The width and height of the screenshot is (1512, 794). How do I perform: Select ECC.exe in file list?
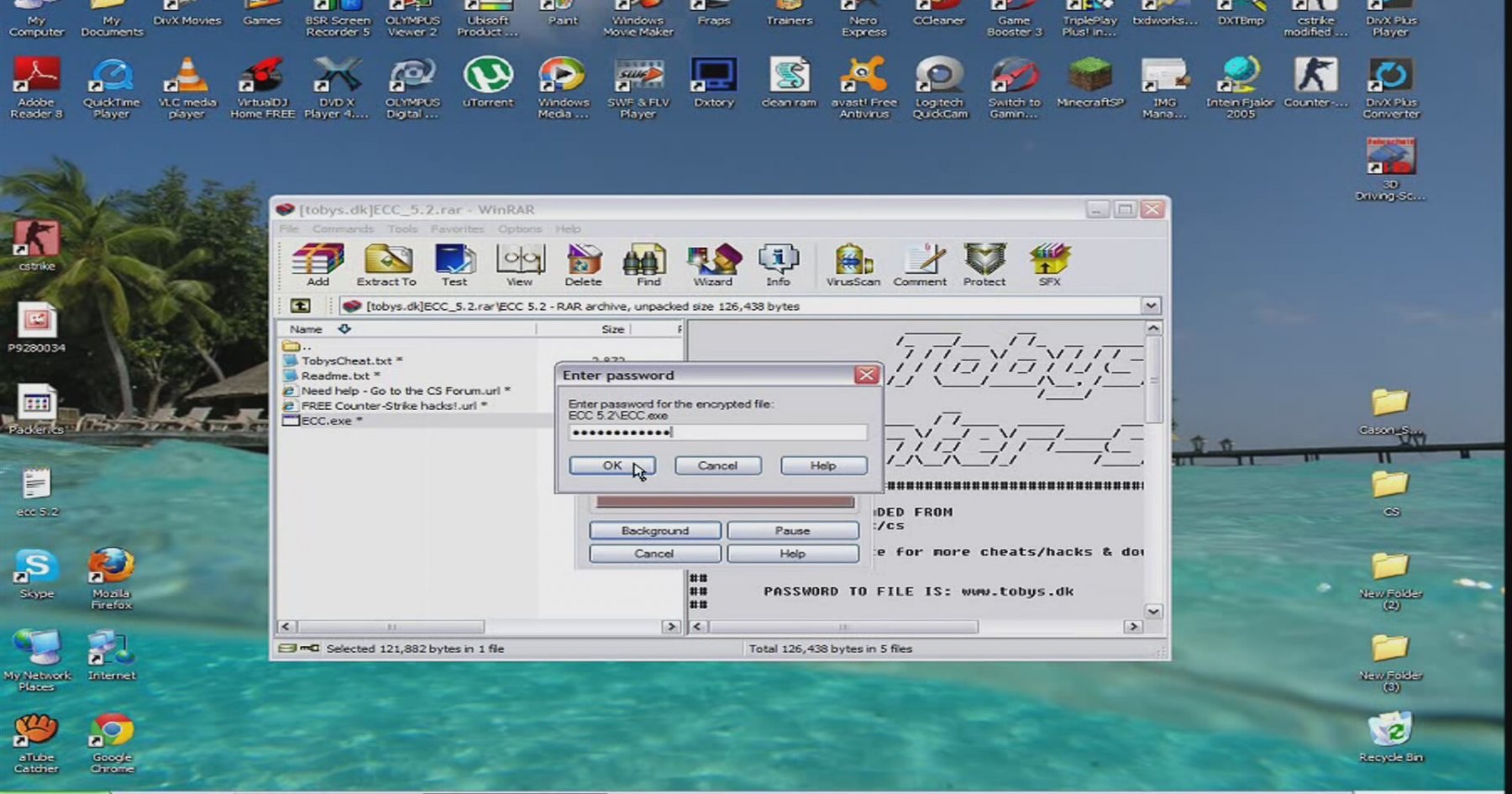coord(331,421)
